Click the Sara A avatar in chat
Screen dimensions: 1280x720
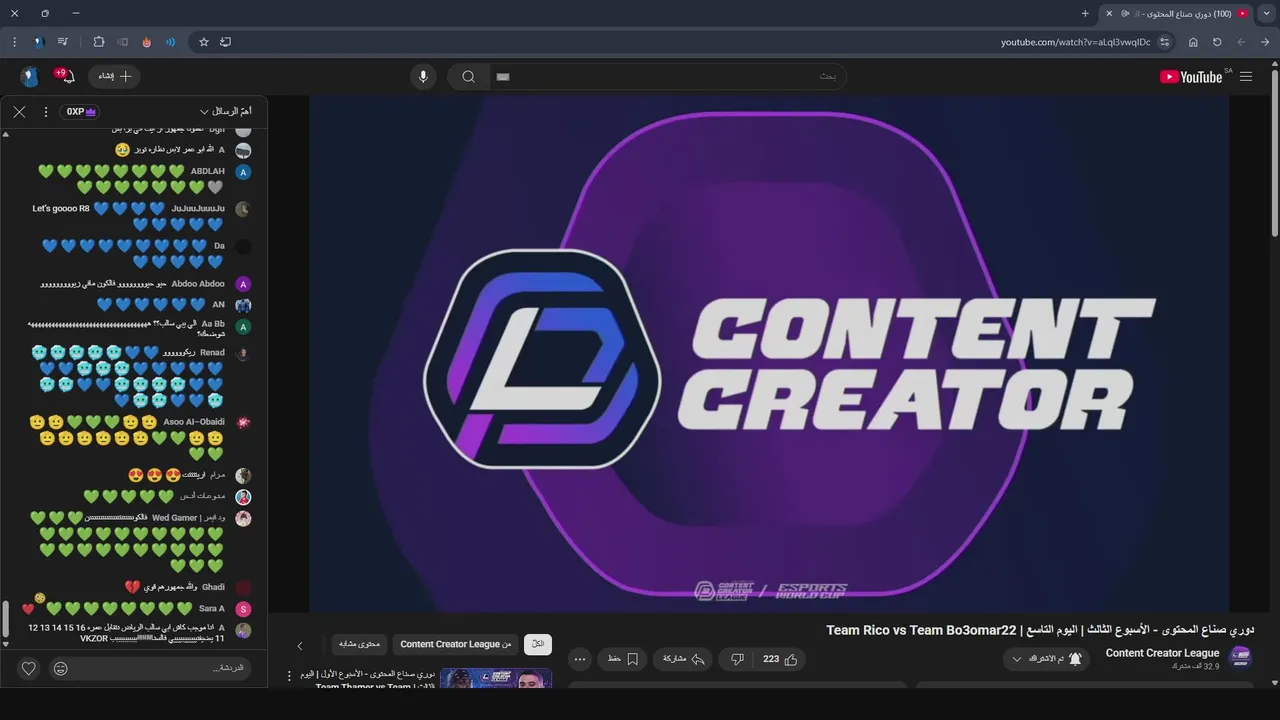tap(243, 609)
